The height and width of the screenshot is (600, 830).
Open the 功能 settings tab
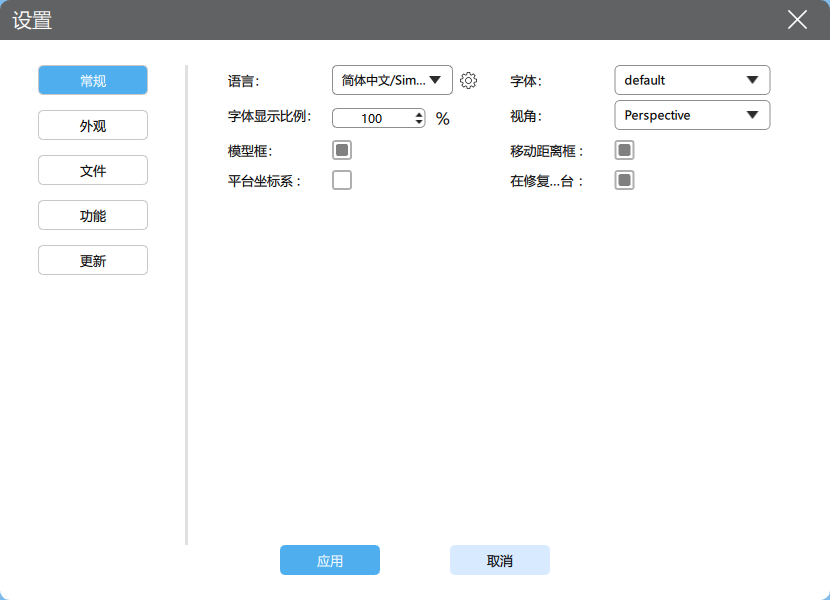coord(93,216)
